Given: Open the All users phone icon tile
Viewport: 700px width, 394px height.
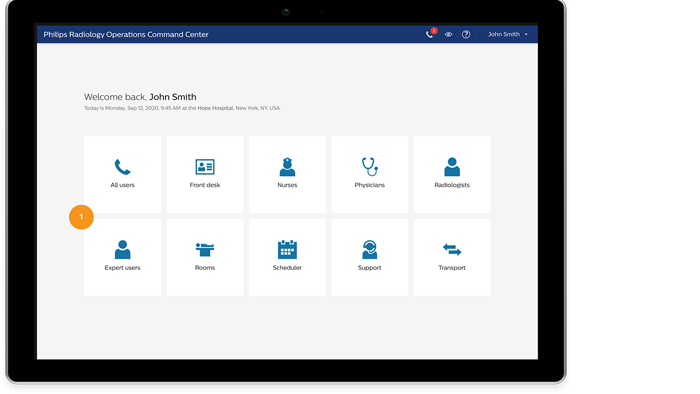Looking at the screenshot, I should [x=122, y=167].
